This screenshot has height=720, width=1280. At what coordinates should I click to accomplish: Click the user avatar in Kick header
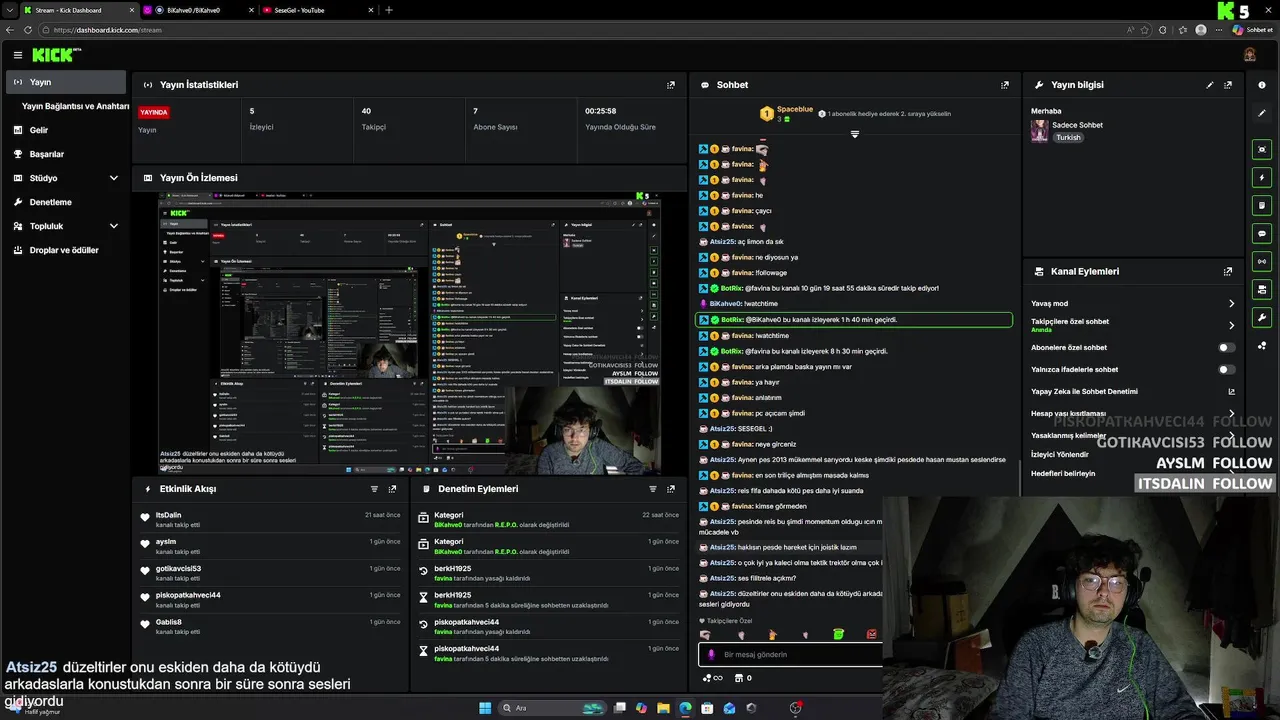click(1250, 55)
